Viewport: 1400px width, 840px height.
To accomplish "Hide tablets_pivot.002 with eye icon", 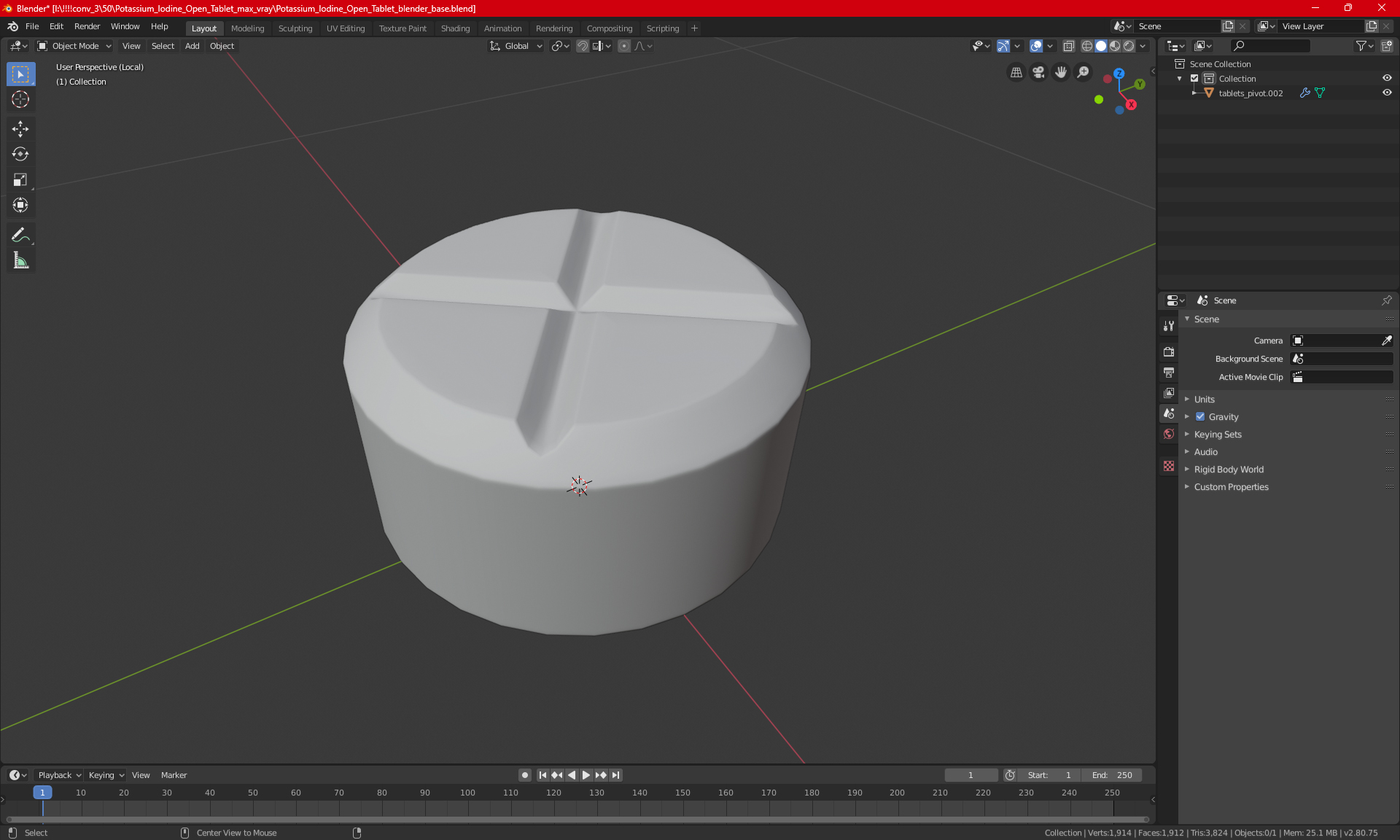I will click(1387, 93).
